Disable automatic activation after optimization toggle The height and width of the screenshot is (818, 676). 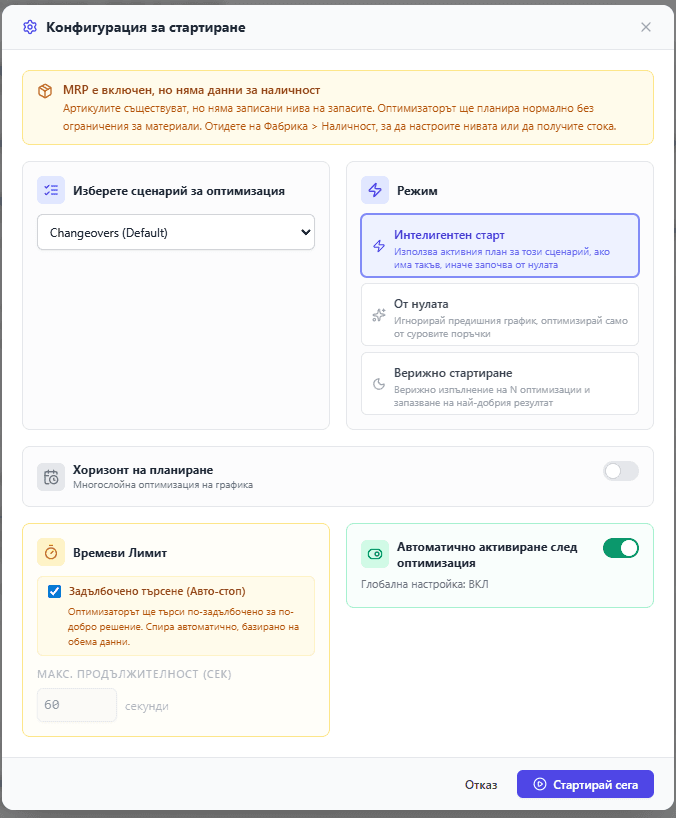coord(621,549)
